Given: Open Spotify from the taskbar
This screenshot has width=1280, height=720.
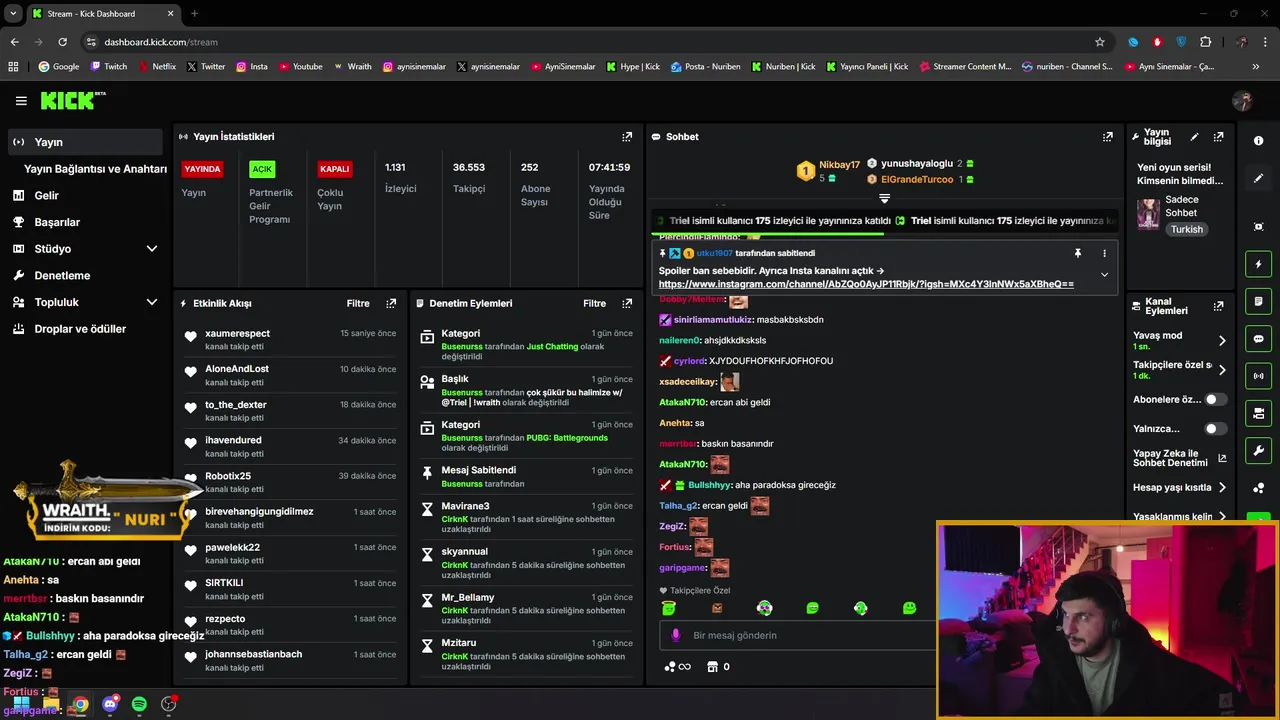Looking at the screenshot, I should point(139,704).
